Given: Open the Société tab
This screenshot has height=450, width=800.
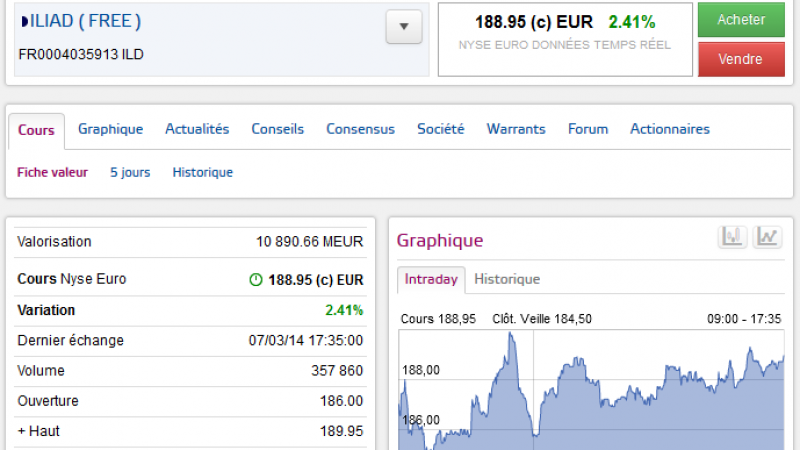Looking at the screenshot, I should point(440,129).
